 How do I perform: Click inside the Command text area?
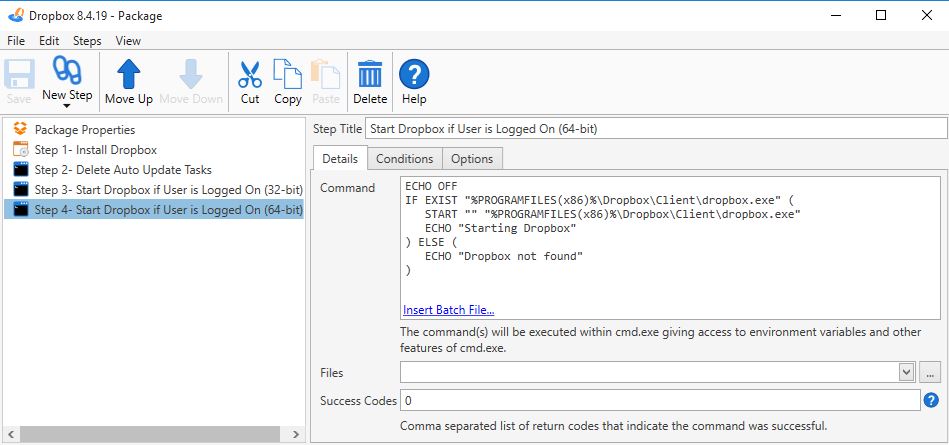click(x=670, y=248)
